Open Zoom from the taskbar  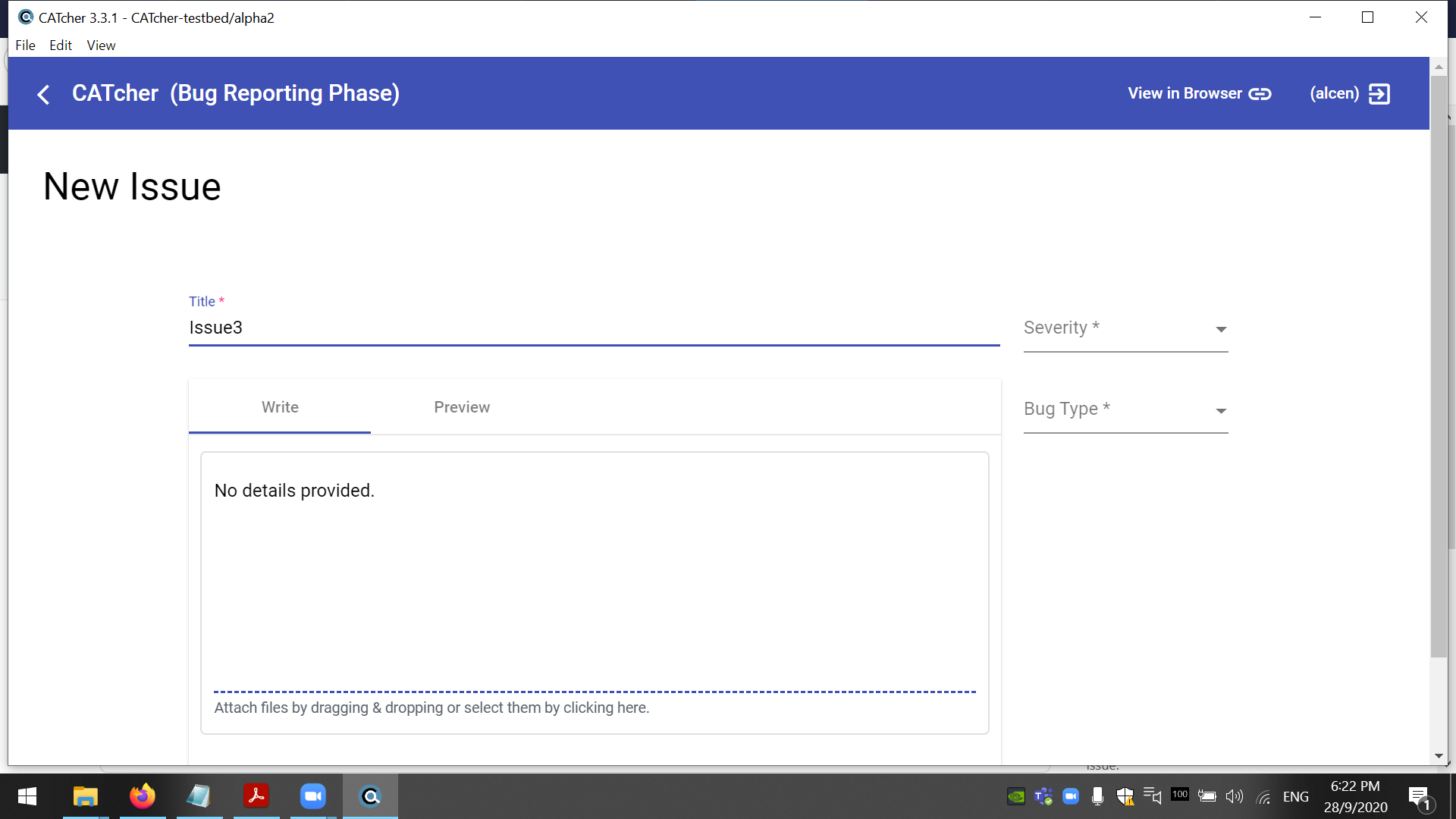point(312,796)
